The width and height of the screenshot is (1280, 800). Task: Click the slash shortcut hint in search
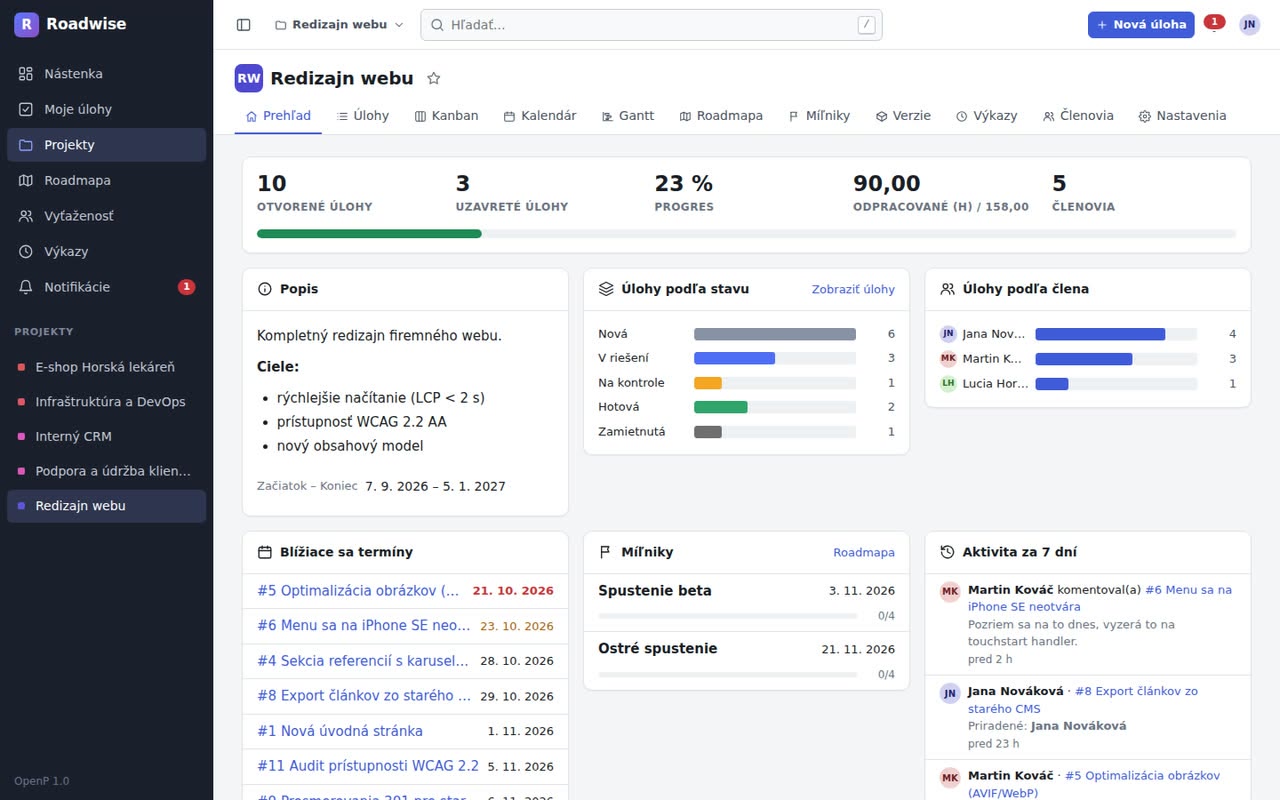(x=866, y=25)
